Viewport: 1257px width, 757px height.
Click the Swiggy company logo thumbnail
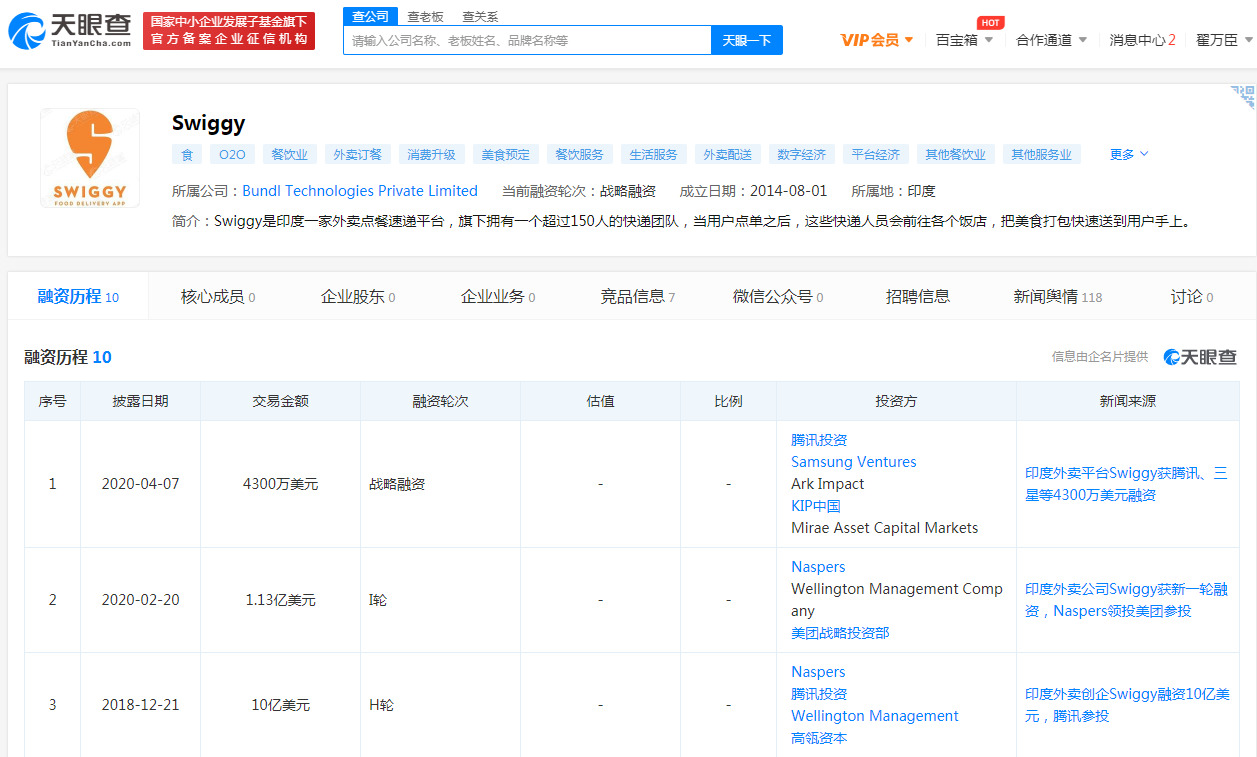pyautogui.click(x=90, y=158)
